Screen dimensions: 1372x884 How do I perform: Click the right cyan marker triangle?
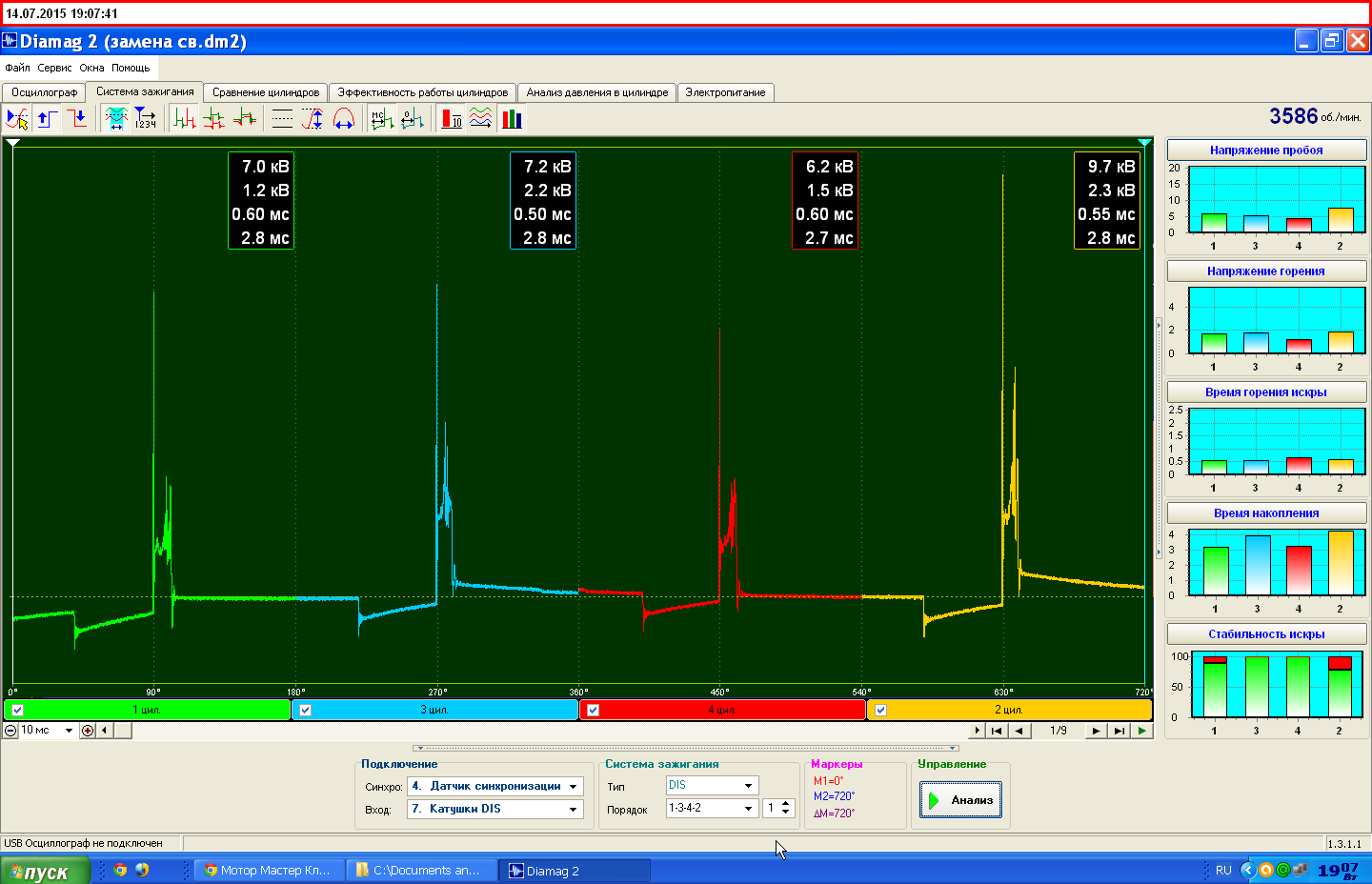(x=1145, y=142)
